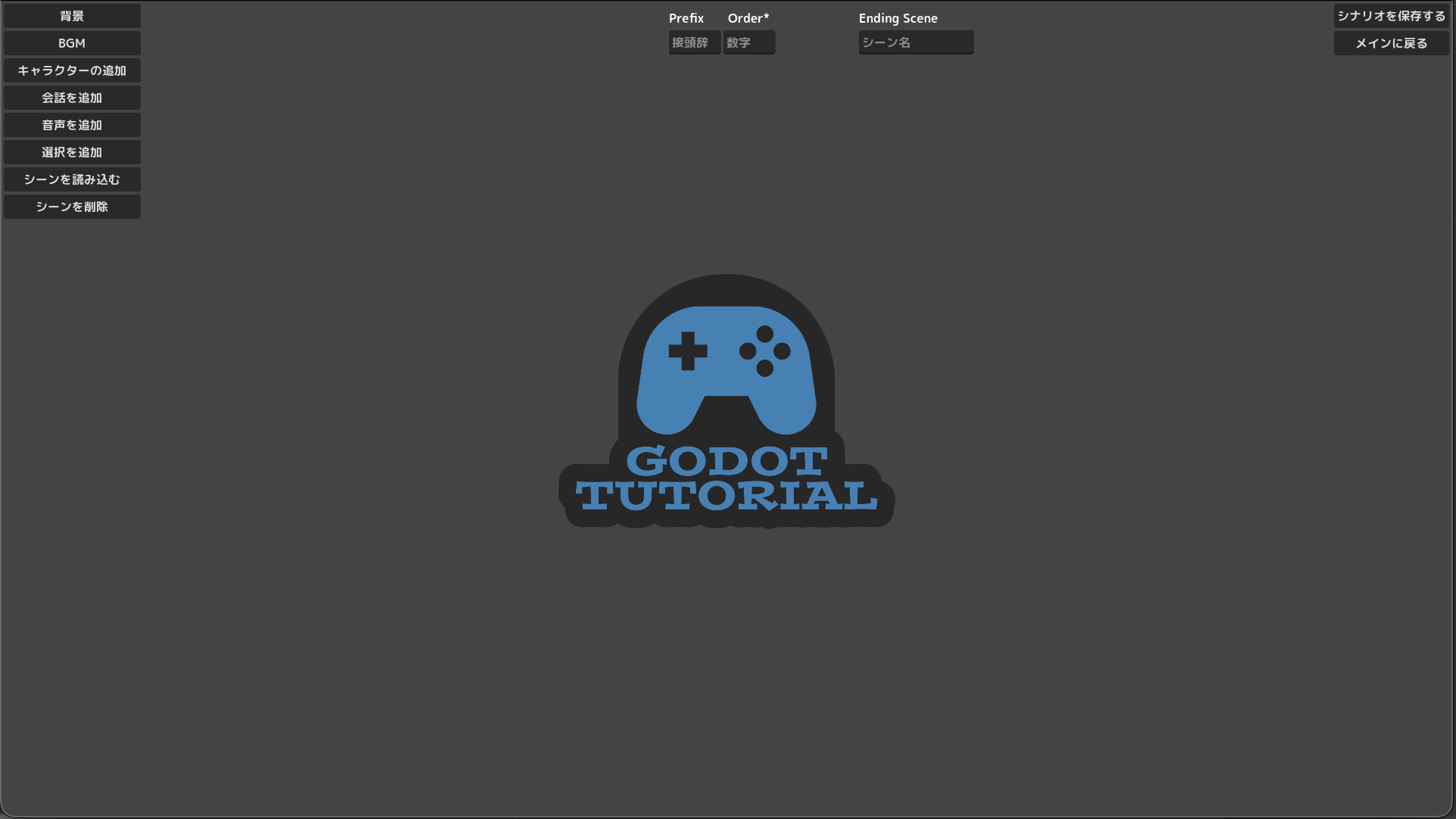Click メインに戻る to return
The height and width of the screenshot is (819, 1456).
1391,43
